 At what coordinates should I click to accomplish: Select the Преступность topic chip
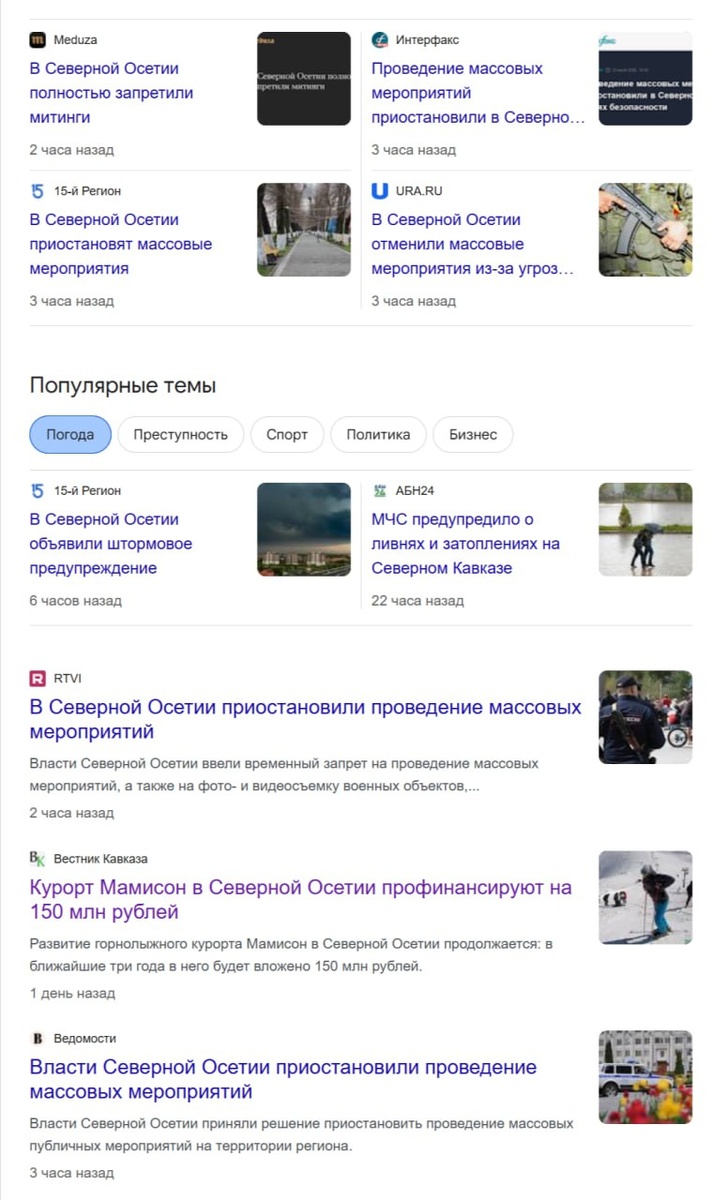(x=181, y=435)
